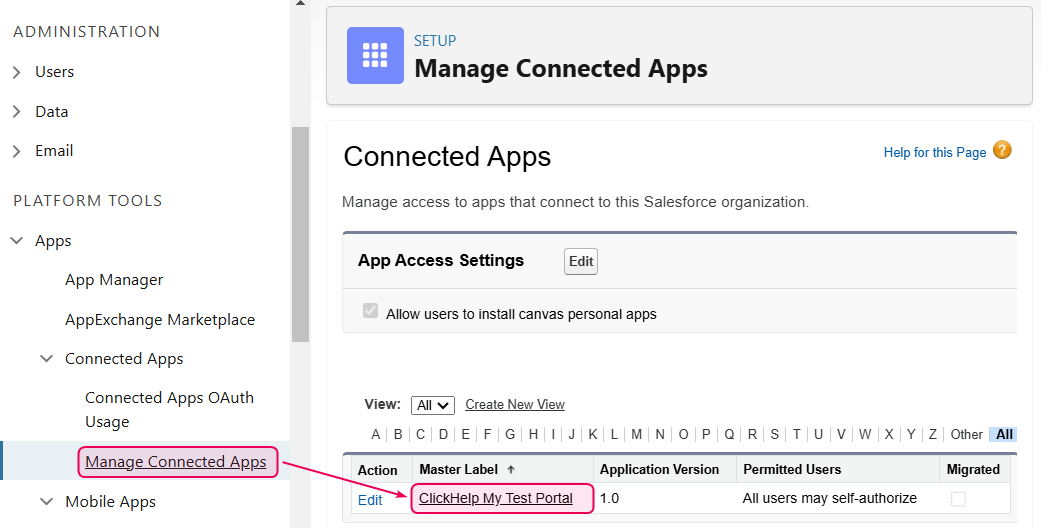Open ClickHelp My Test Portal app link

(496, 498)
